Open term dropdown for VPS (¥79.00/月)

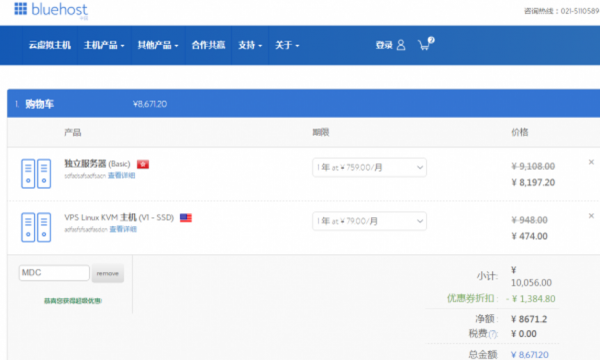[369, 221]
